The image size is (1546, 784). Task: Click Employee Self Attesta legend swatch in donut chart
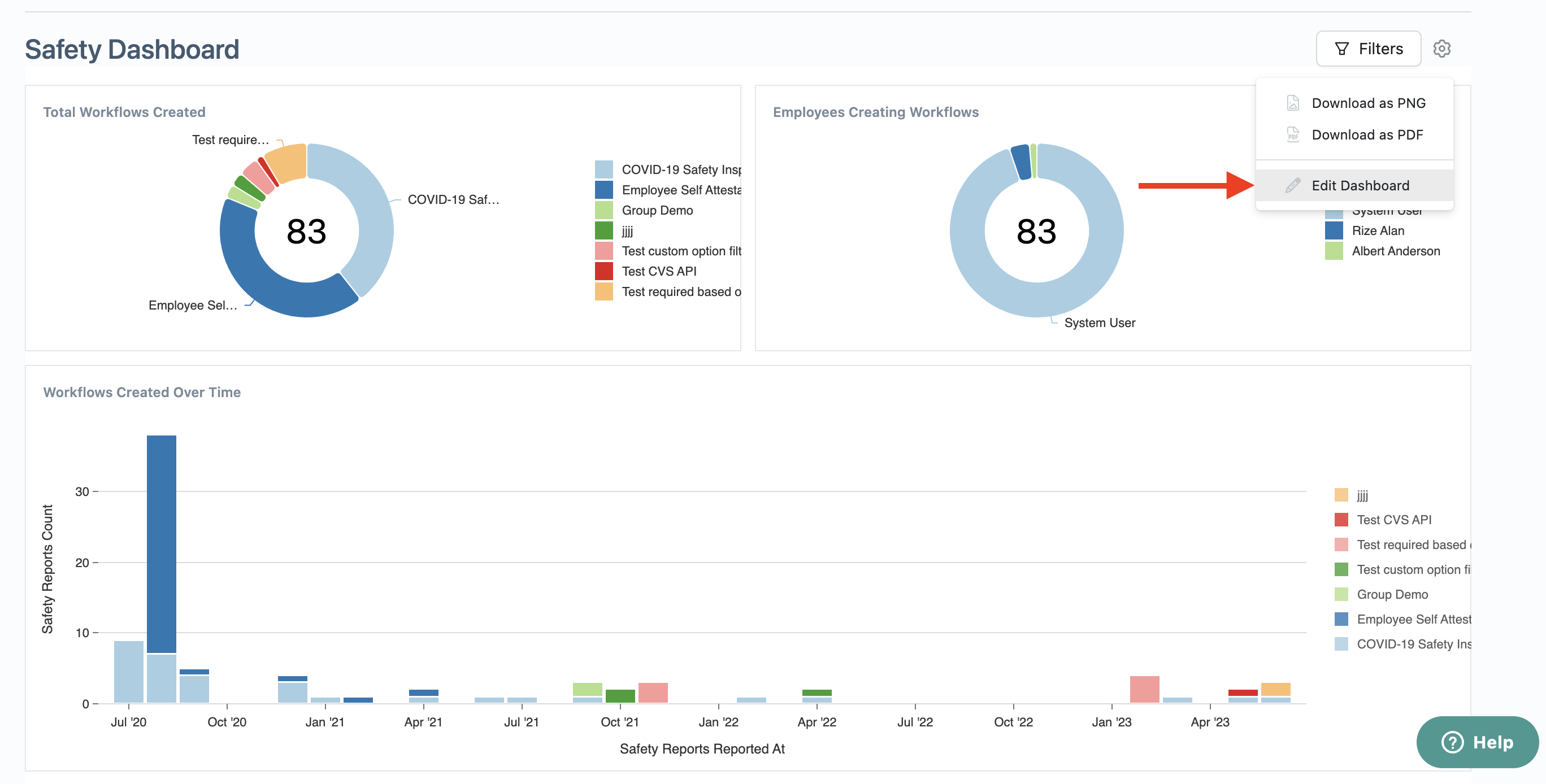coord(603,190)
